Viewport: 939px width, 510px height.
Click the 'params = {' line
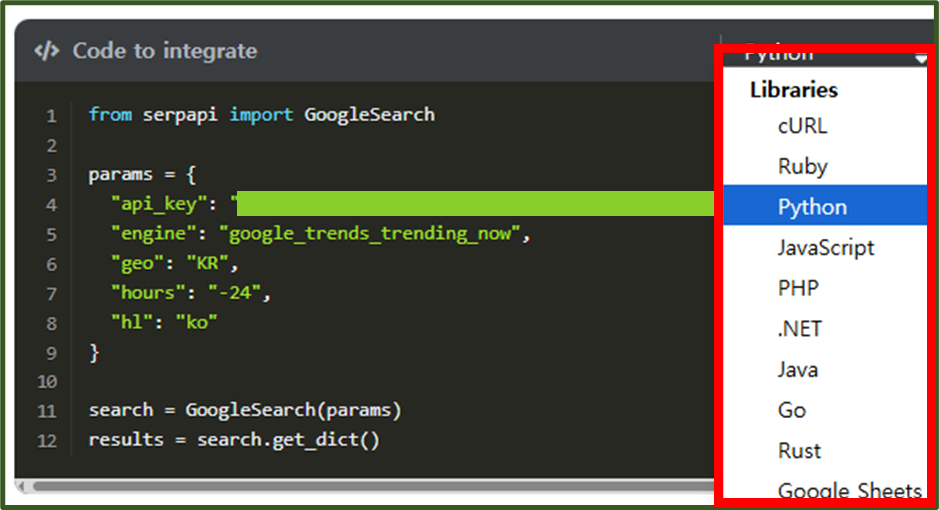pyautogui.click(x=142, y=174)
